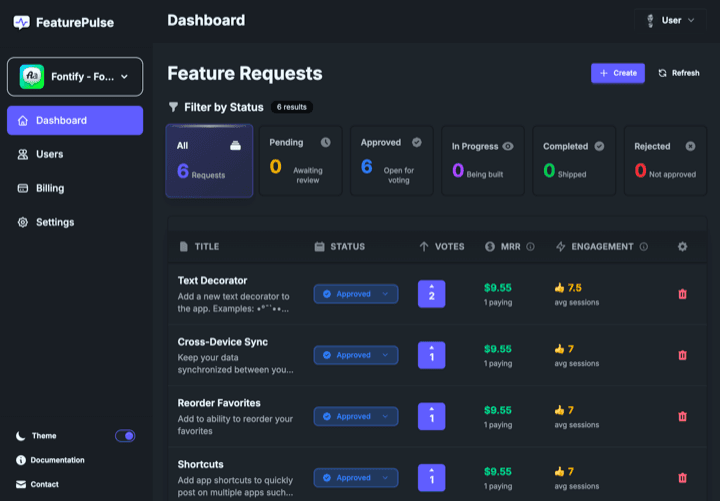Open status dropdown for Cross-Device Sync
The height and width of the screenshot is (501, 720).
click(356, 355)
